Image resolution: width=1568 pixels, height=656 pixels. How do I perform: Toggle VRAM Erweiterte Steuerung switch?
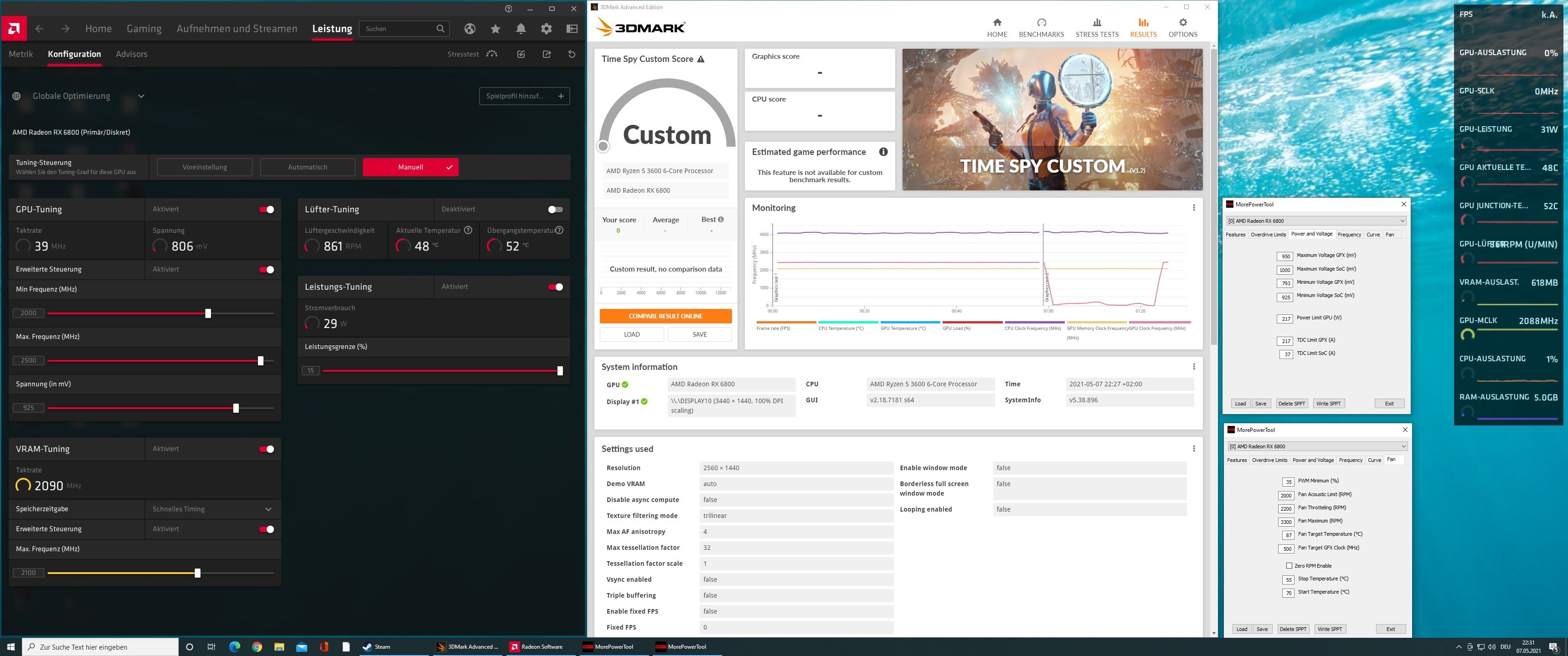[267, 529]
